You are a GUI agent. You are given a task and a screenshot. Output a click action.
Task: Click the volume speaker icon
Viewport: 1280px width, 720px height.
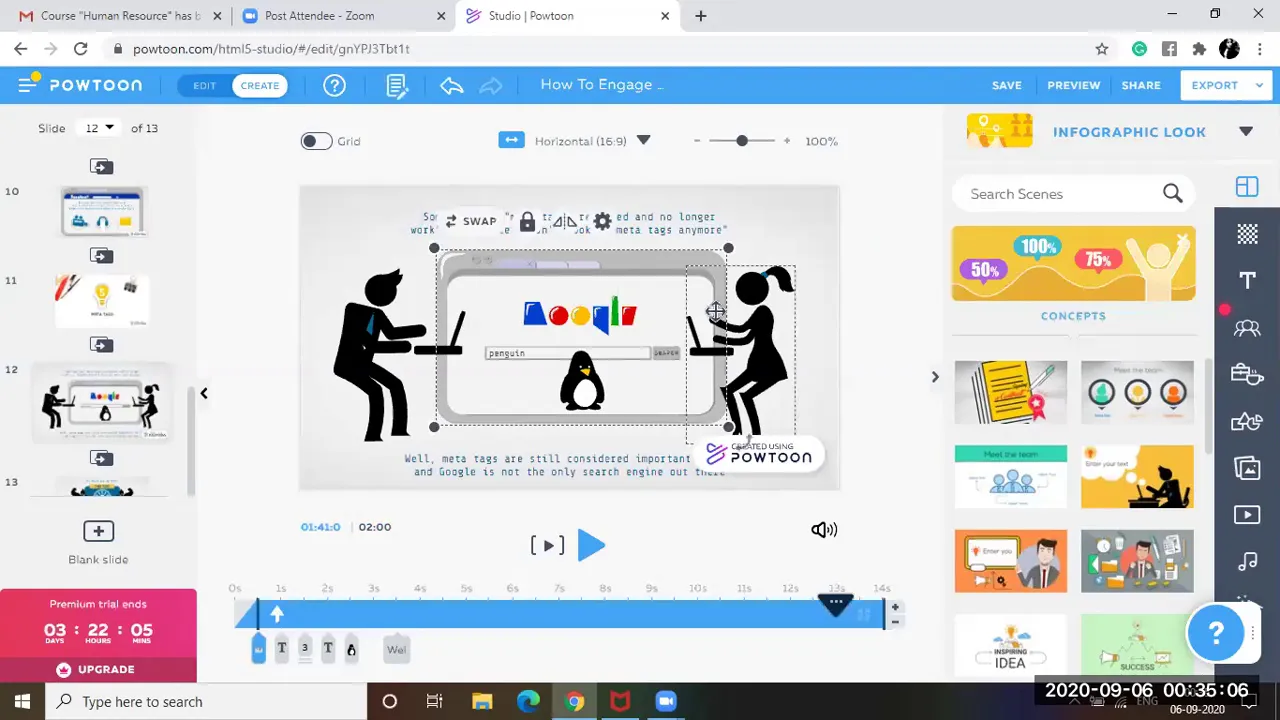[824, 530]
